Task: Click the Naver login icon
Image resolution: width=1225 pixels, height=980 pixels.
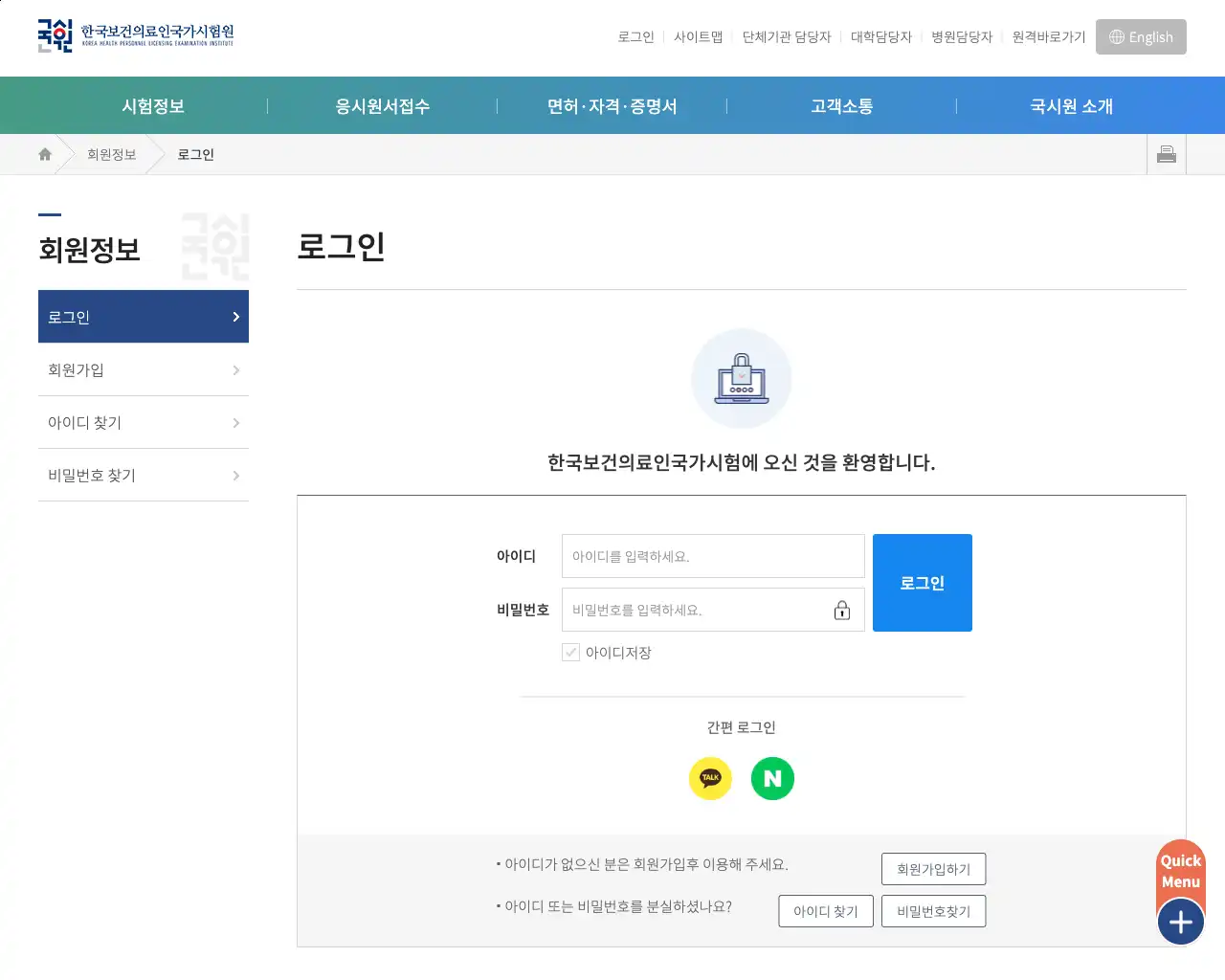Action: click(772, 778)
